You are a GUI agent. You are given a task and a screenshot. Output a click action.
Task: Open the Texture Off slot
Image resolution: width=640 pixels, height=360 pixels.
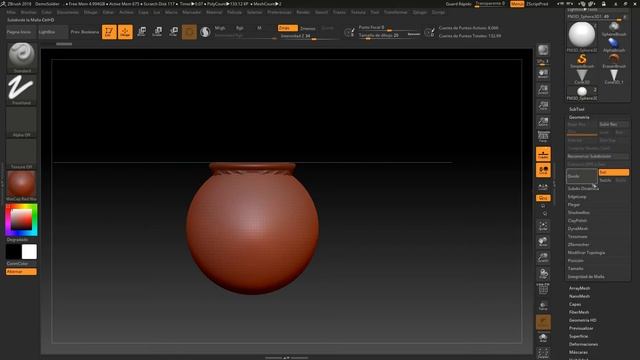click(x=21, y=153)
